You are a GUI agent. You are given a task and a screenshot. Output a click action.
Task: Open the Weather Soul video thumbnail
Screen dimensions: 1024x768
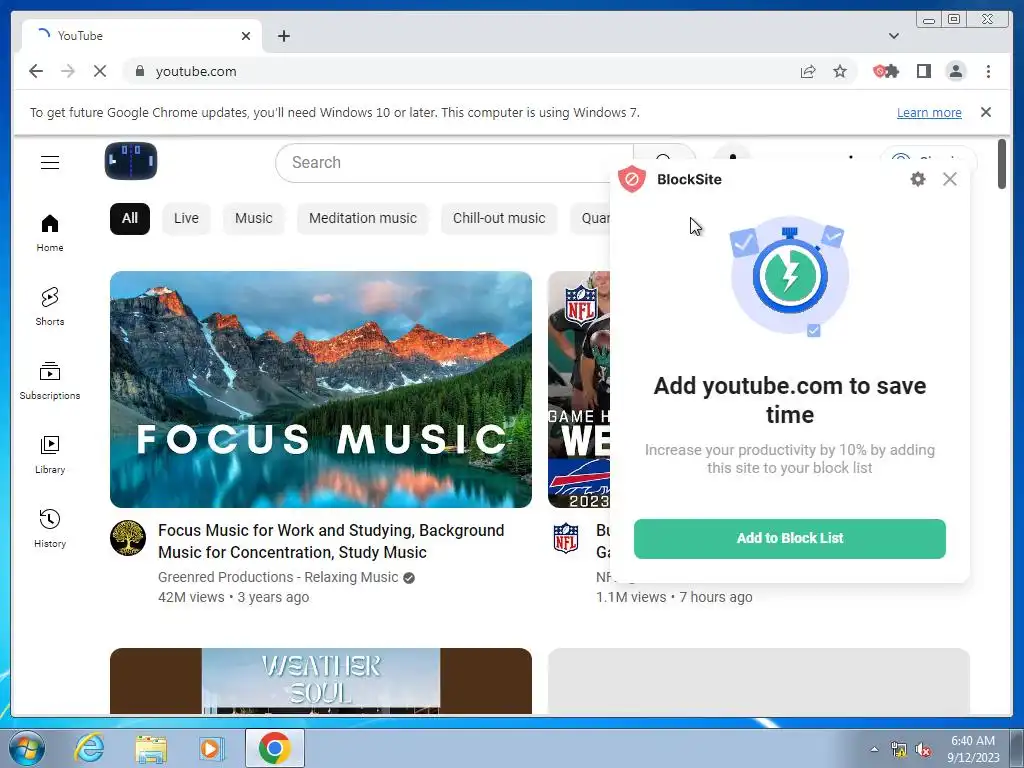pos(321,680)
